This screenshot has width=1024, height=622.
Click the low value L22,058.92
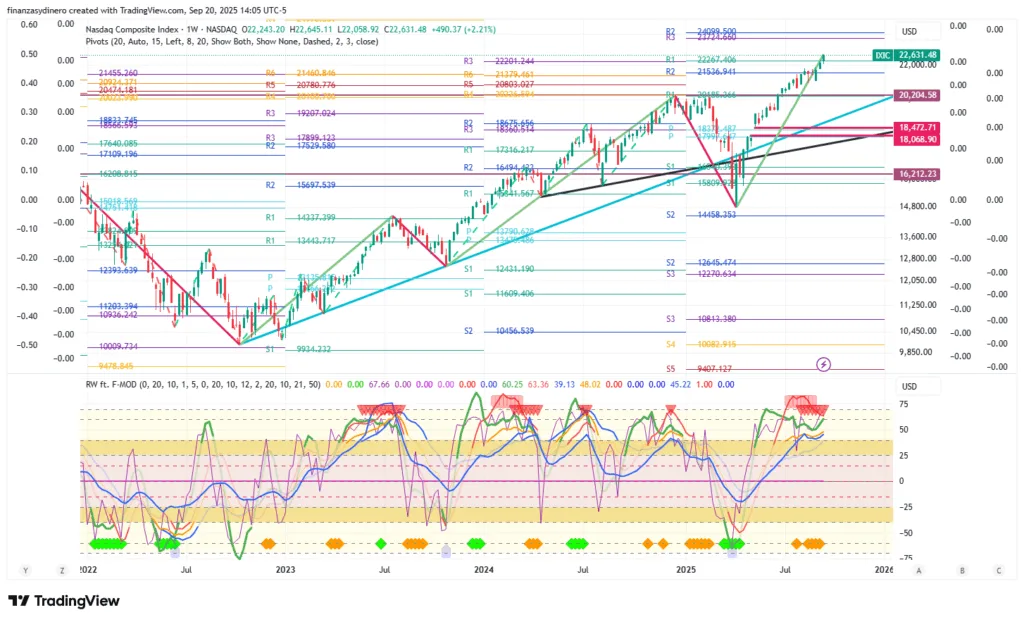[358, 29]
